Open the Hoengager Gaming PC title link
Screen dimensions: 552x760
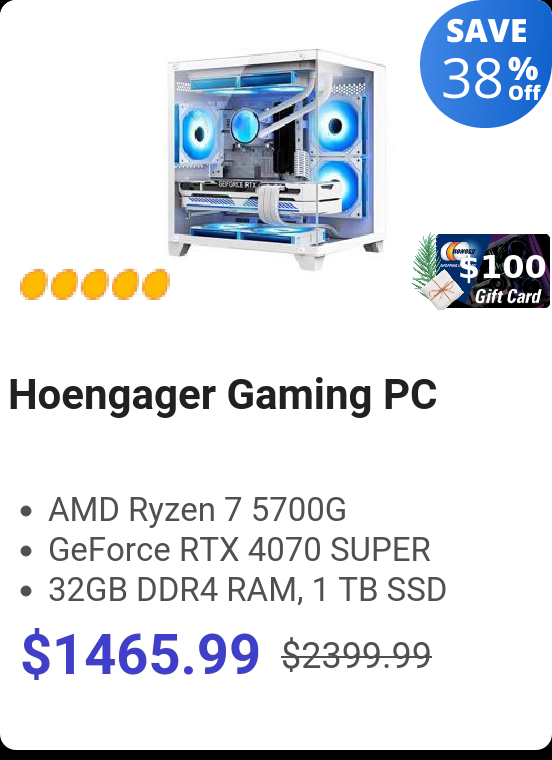coord(223,396)
